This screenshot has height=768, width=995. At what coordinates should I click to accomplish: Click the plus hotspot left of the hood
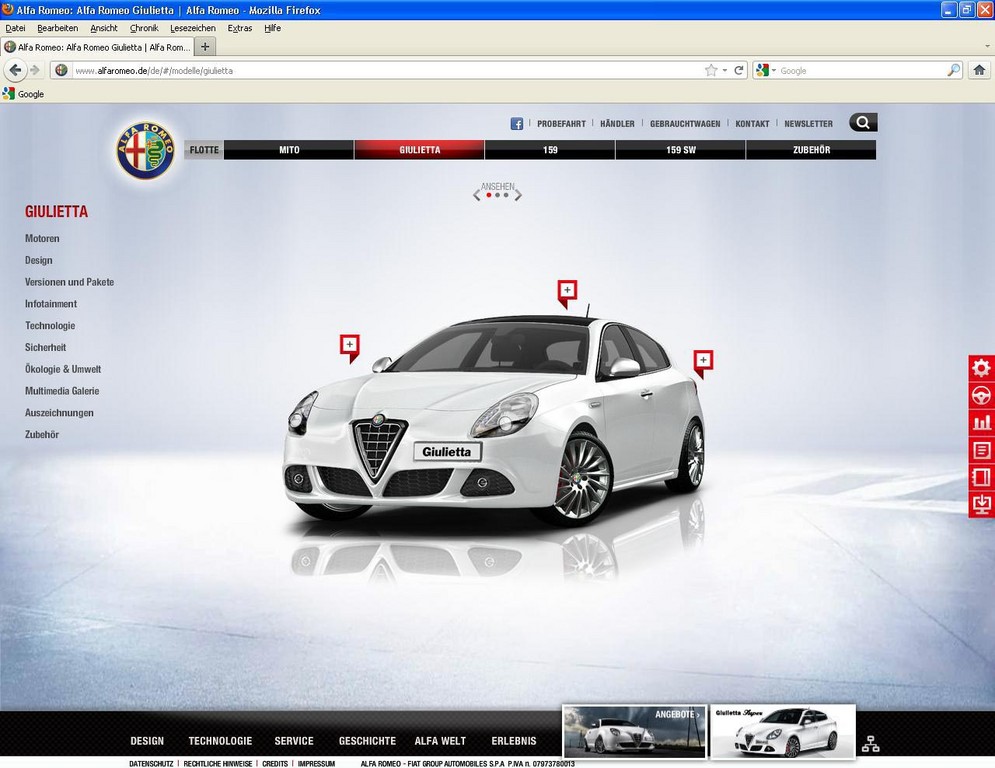350,347
